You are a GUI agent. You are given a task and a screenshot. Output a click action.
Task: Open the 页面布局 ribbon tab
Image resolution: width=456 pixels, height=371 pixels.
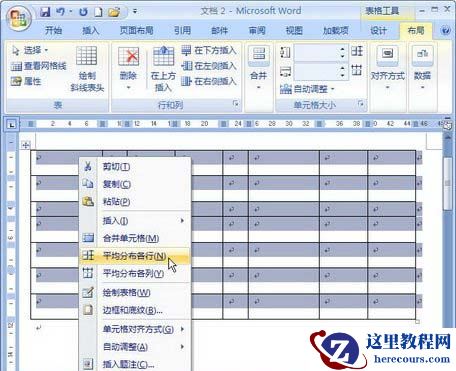(x=137, y=31)
